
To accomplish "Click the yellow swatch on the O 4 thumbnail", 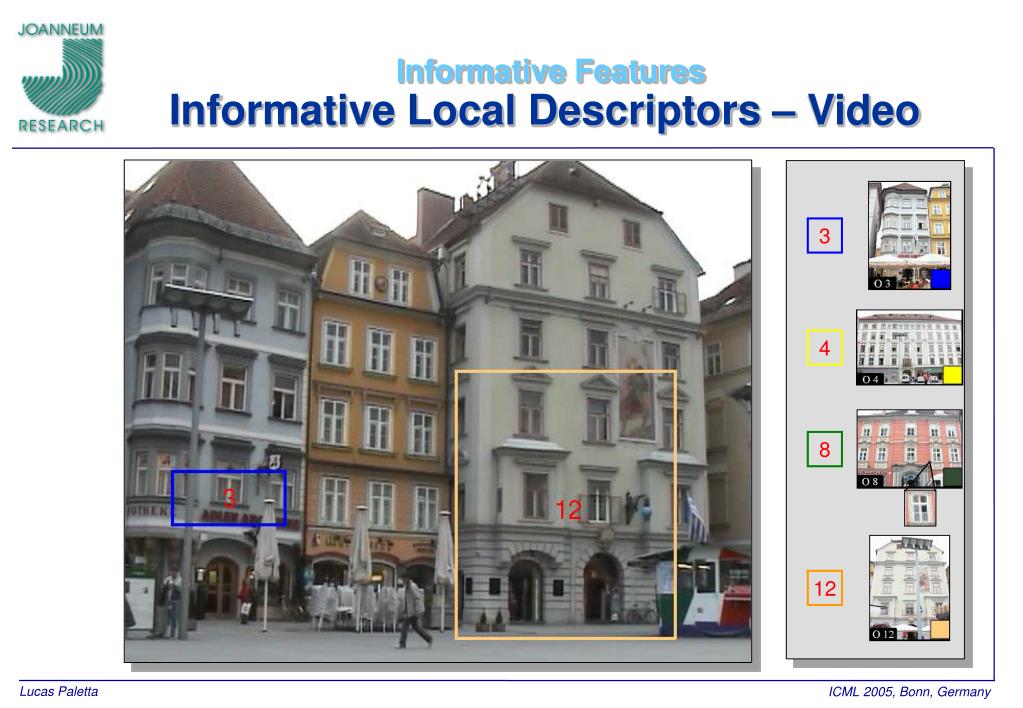I will click(x=953, y=375).
